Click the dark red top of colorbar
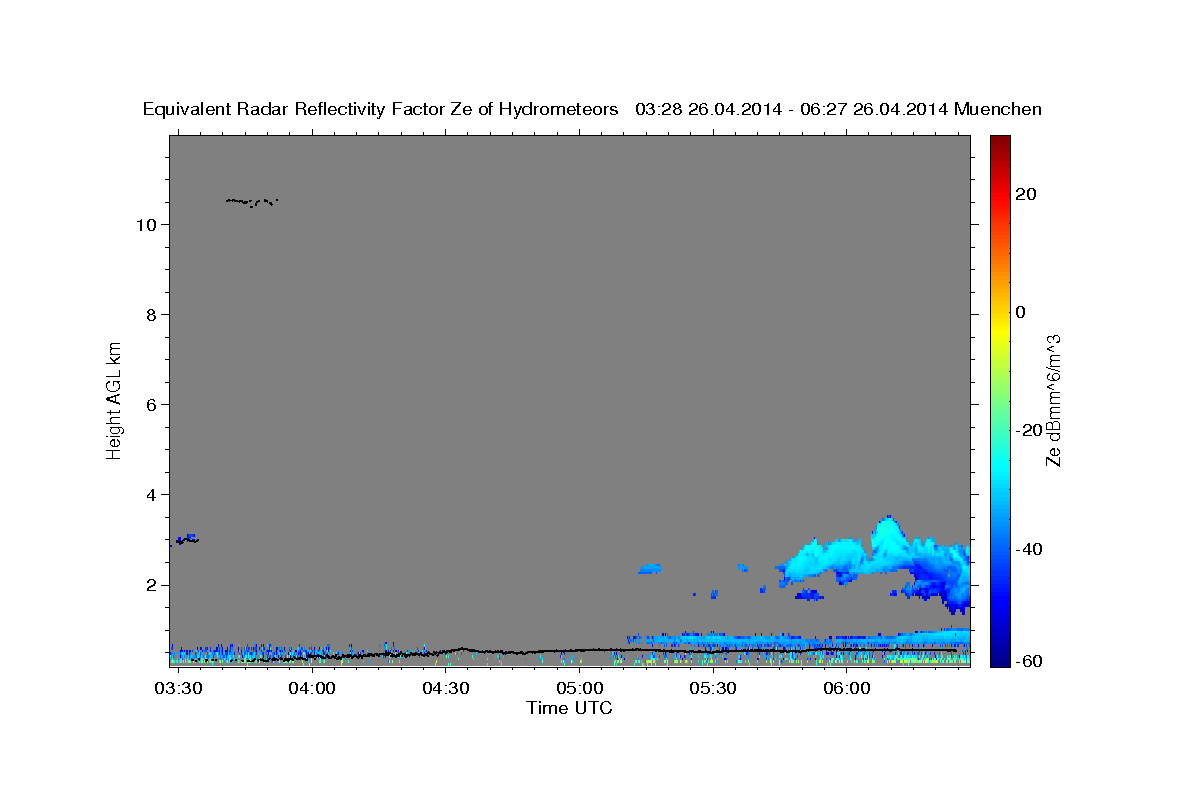 999,142
